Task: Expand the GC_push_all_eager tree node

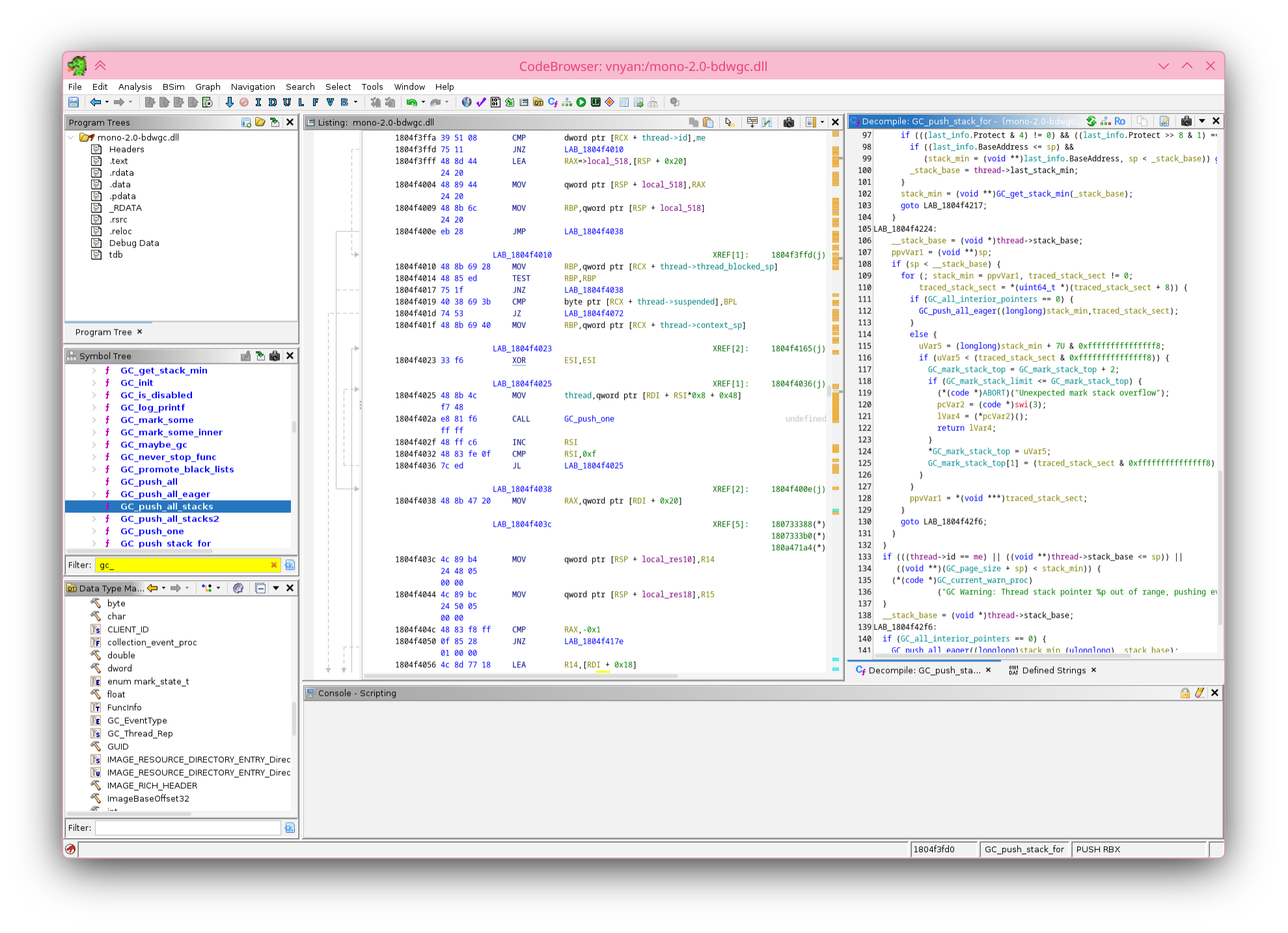Action: click(94, 494)
